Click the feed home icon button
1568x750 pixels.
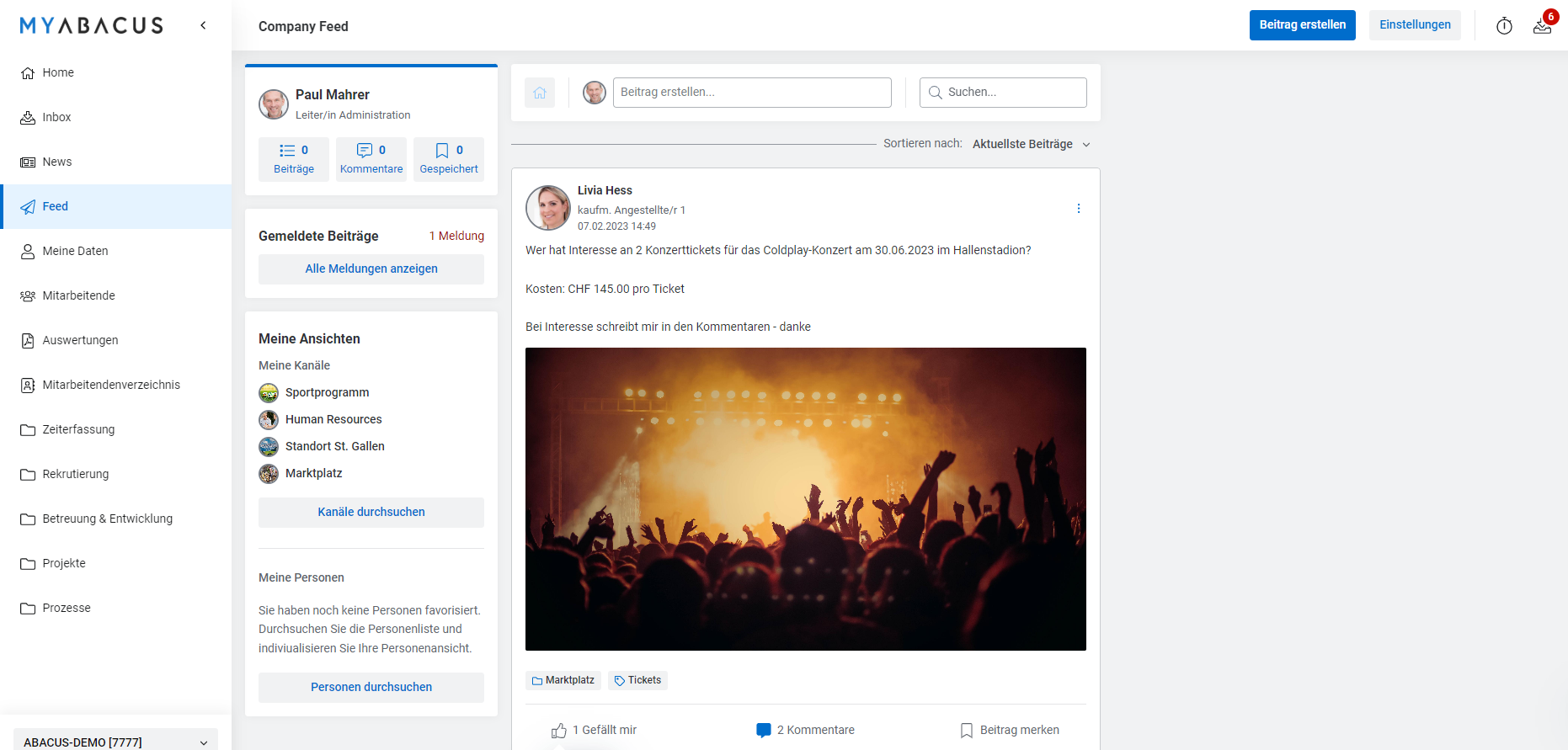click(x=540, y=93)
